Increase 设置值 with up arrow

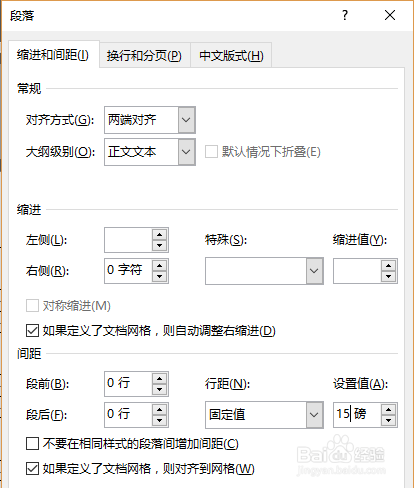click(x=388, y=410)
